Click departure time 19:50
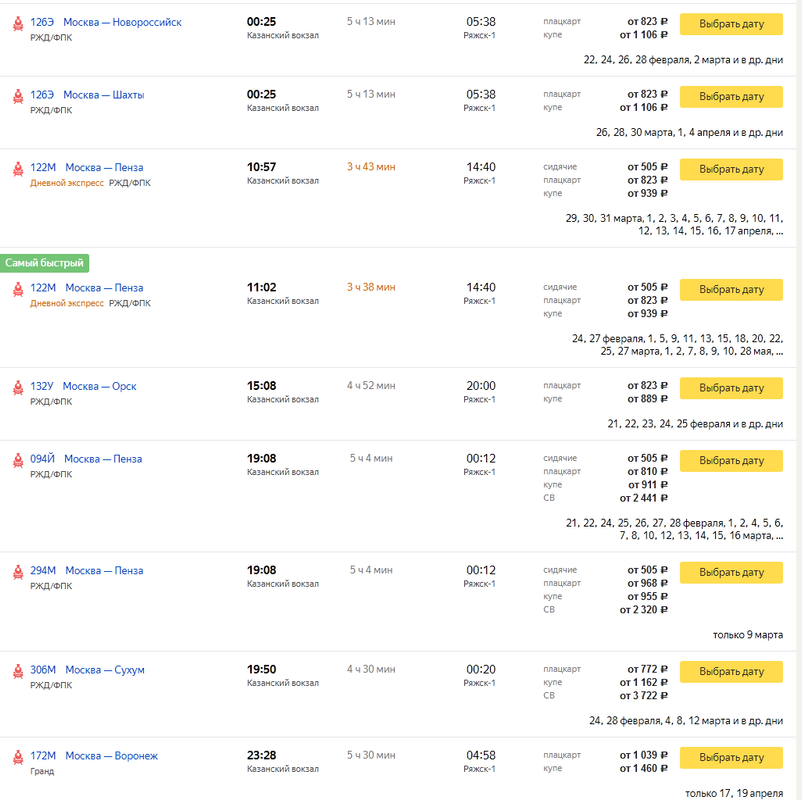 click(261, 669)
